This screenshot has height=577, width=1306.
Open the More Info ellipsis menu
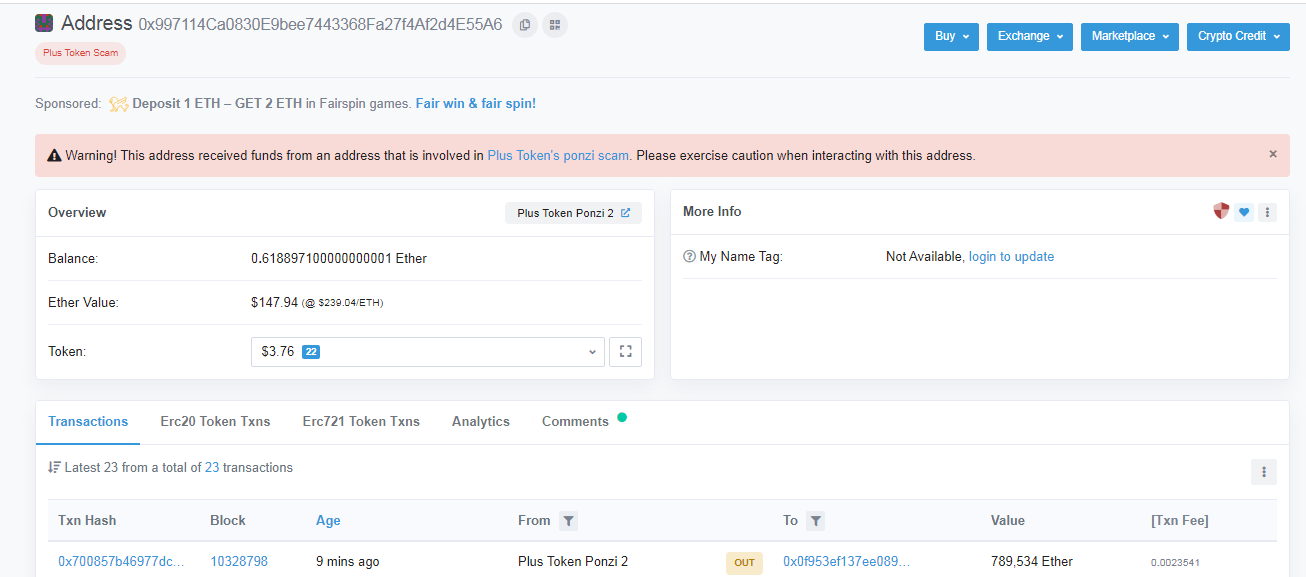coord(1267,211)
